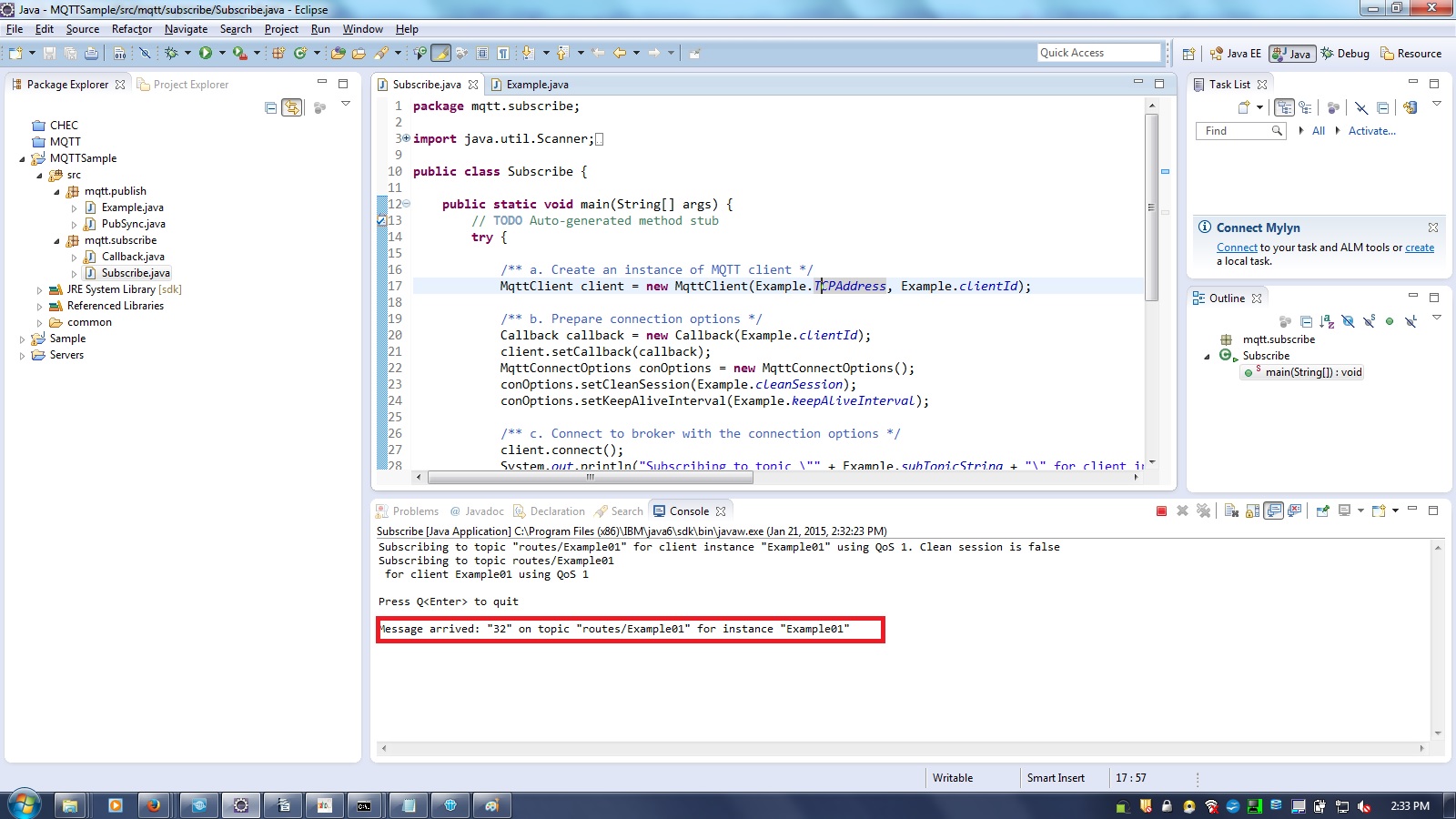Click Collapse All in Outline toolbar
Screen dimensions: 1456x819
(1306, 322)
